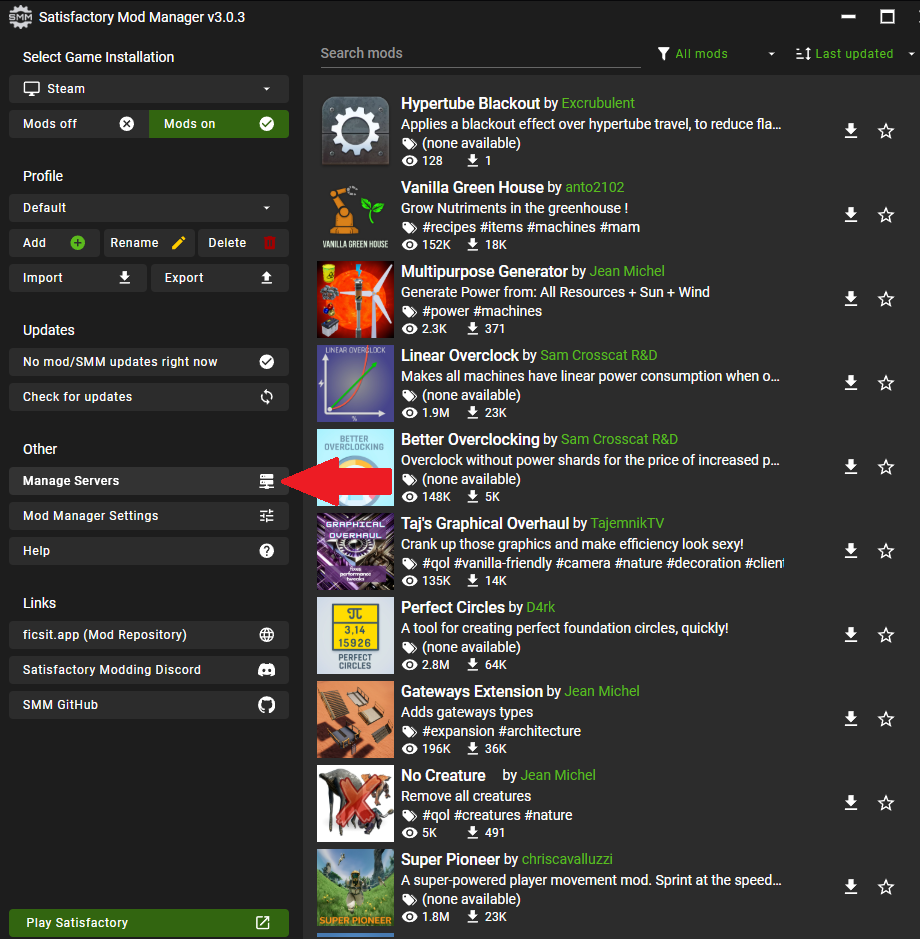Open Super Pioneer thumbnail
Screen dimensions: 920x939
pos(355,887)
